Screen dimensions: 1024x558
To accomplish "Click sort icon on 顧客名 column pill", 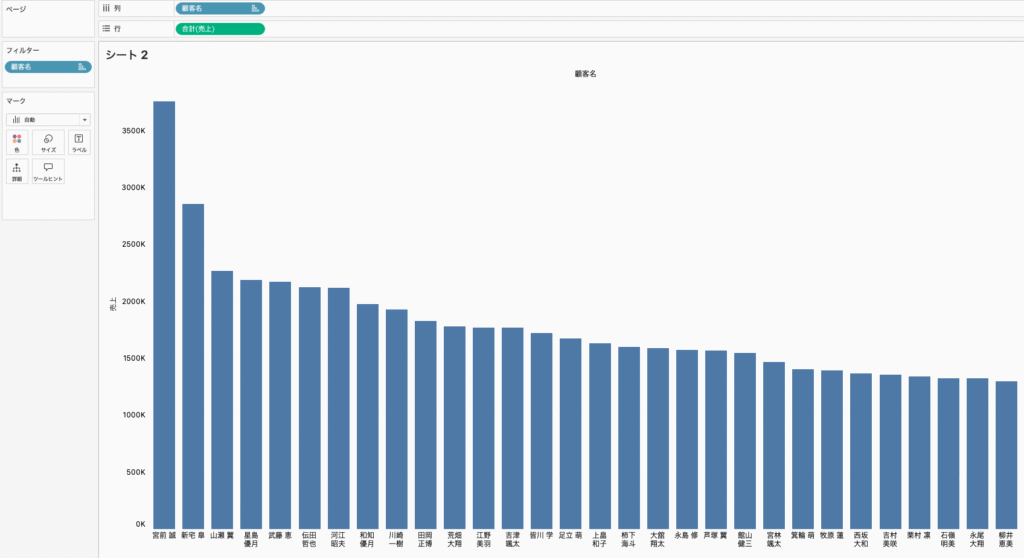I will pos(255,8).
